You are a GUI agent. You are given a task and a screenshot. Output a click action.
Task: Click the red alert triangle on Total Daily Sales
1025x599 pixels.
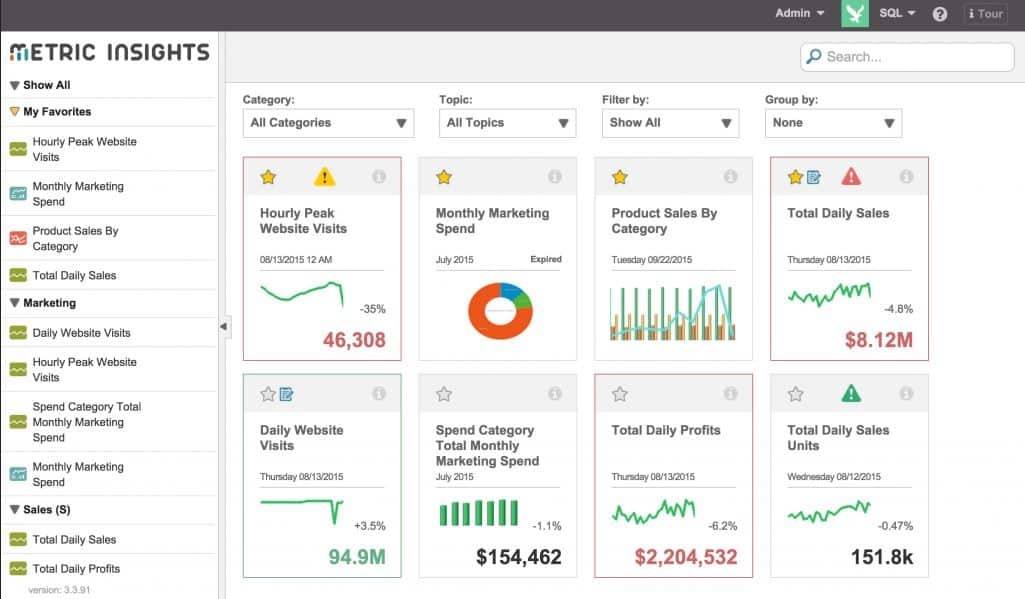851,176
